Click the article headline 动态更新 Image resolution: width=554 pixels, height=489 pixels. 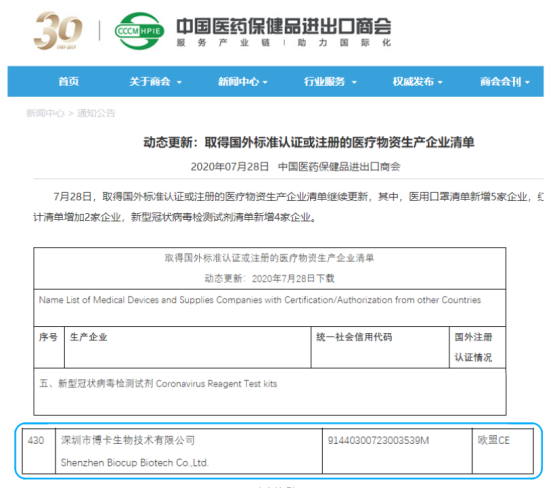pos(308,142)
